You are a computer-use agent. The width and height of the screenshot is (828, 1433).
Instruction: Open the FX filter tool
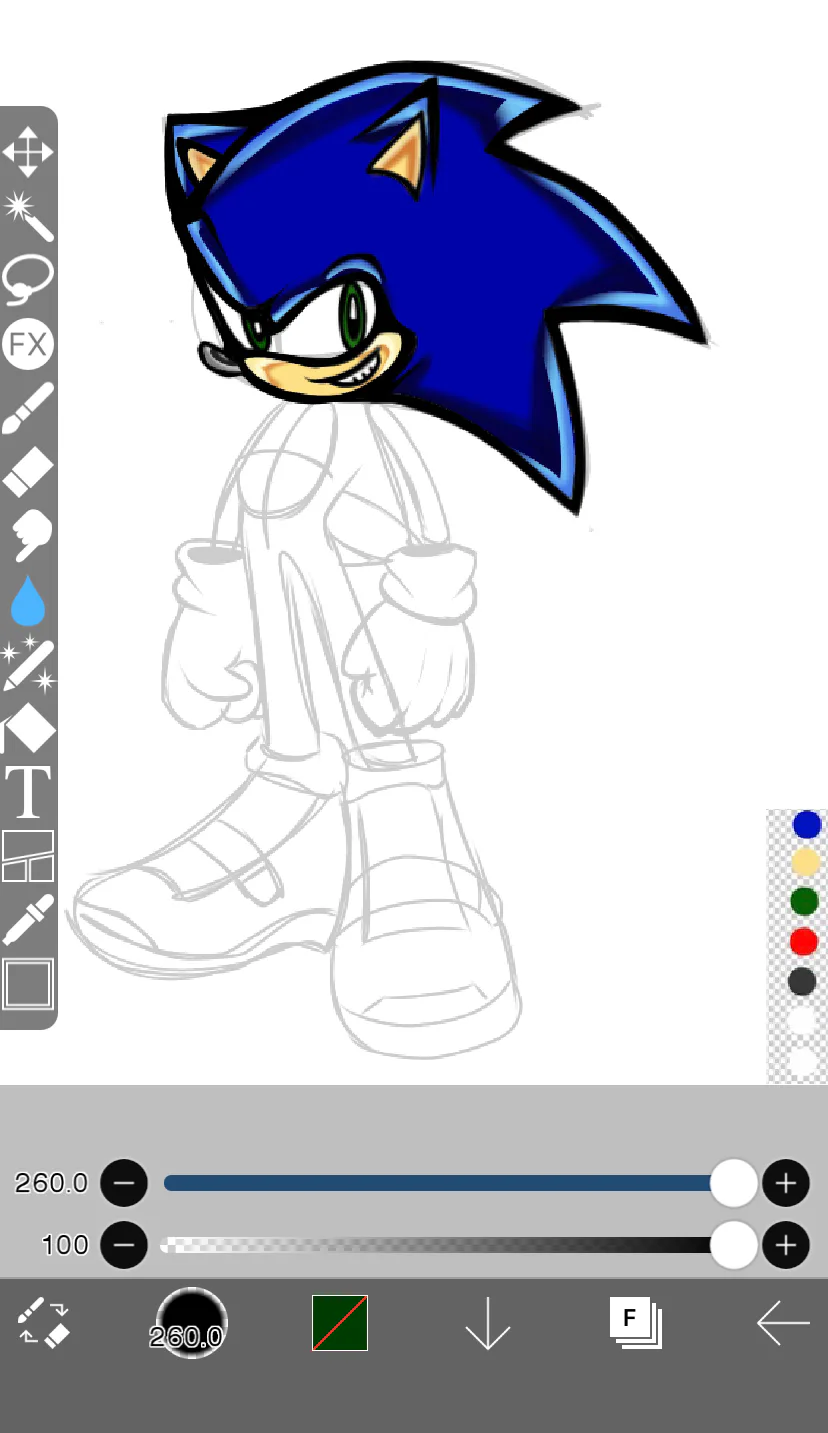point(28,345)
